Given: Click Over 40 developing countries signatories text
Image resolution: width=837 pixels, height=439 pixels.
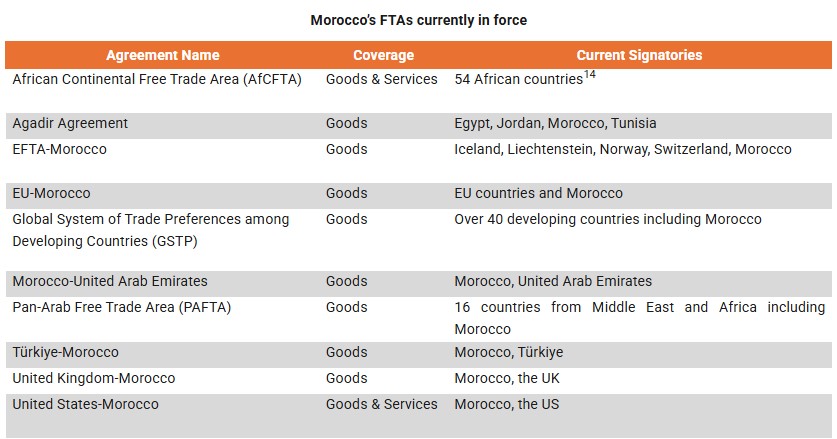Looking at the screenshot, I should (x=607, y=219).
